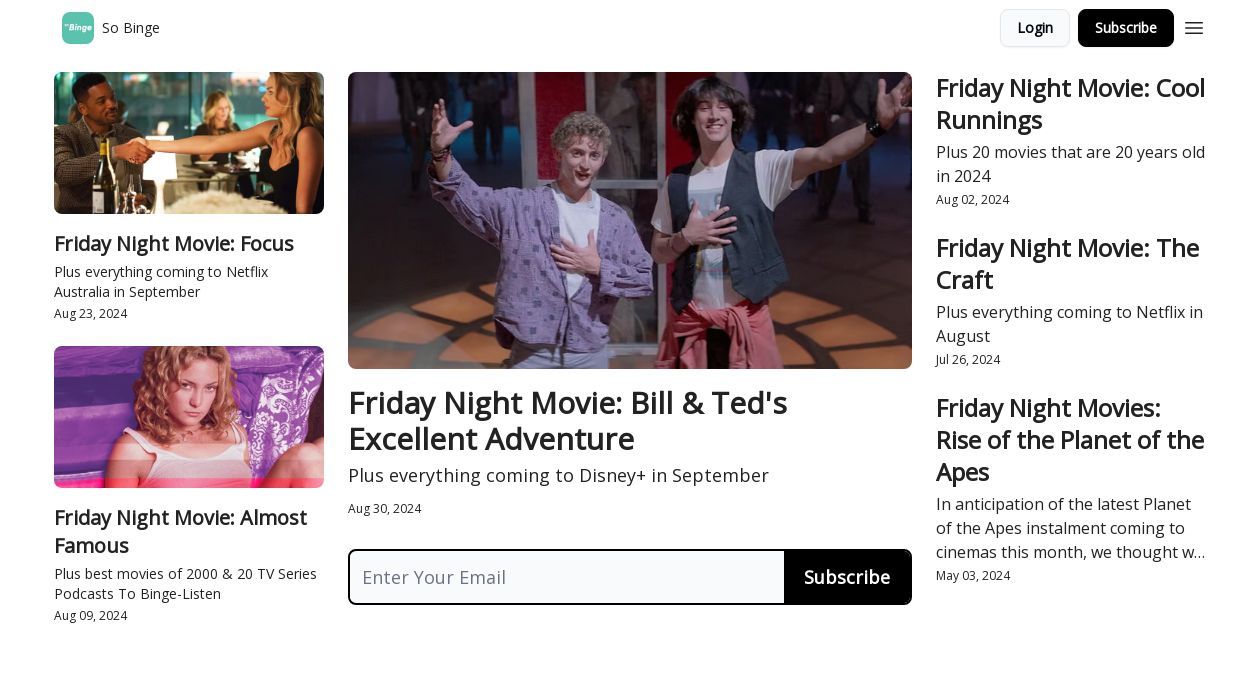The image size is (1260, 700).
Task: Click Subscribe next to the email field
Action: point(847,577)
